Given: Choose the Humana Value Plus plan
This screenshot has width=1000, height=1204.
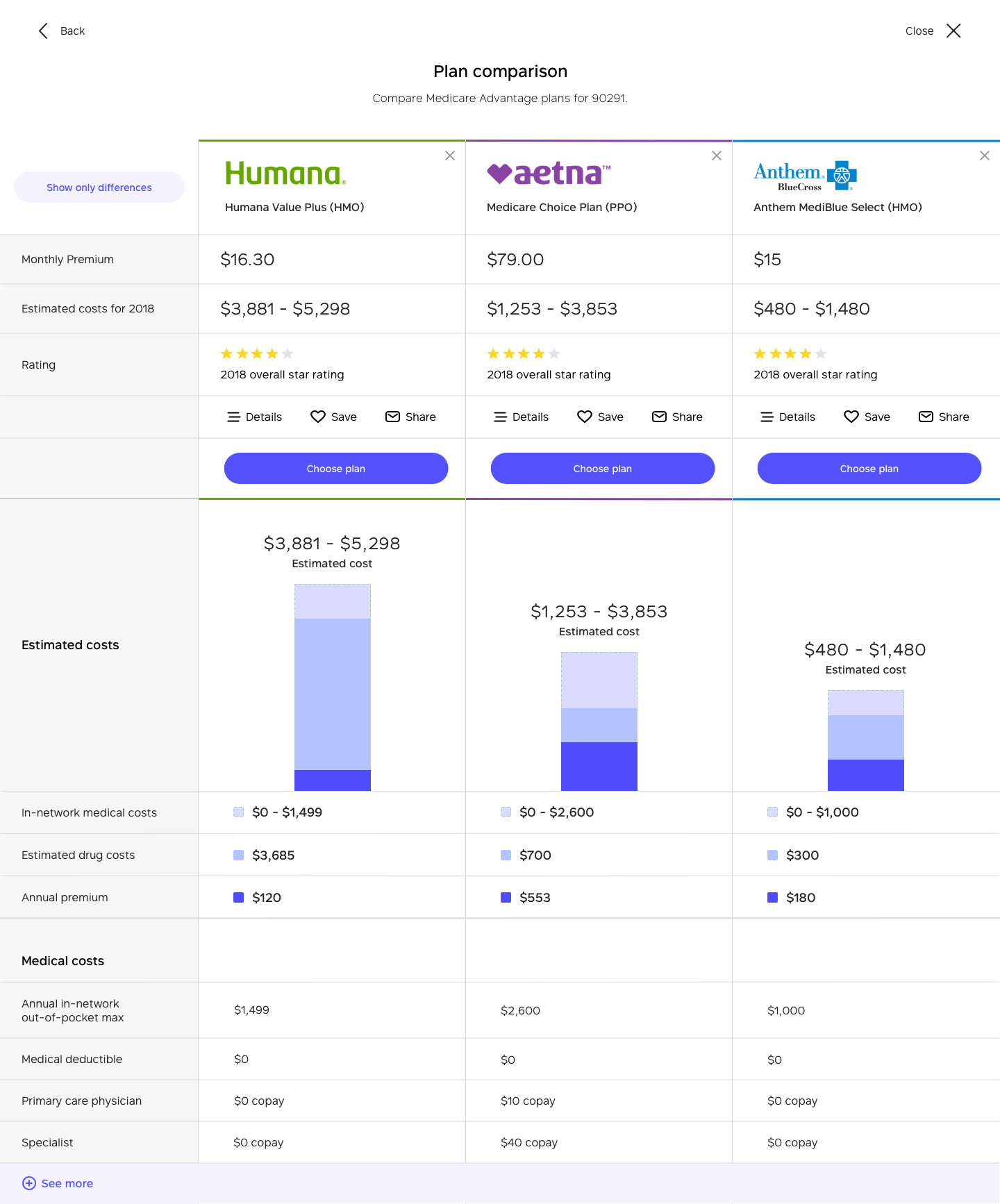Looking at the screenshot, I should point(336,469).
